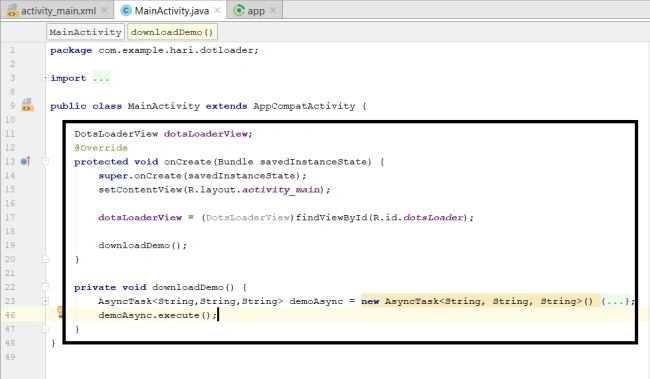Click the @Override annotation

101,148
